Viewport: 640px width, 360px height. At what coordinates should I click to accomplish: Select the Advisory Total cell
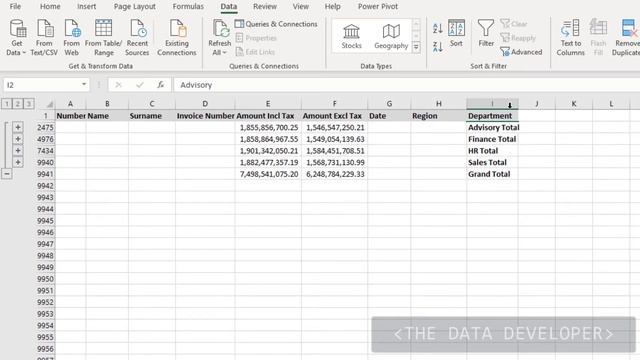coord(492,128)
